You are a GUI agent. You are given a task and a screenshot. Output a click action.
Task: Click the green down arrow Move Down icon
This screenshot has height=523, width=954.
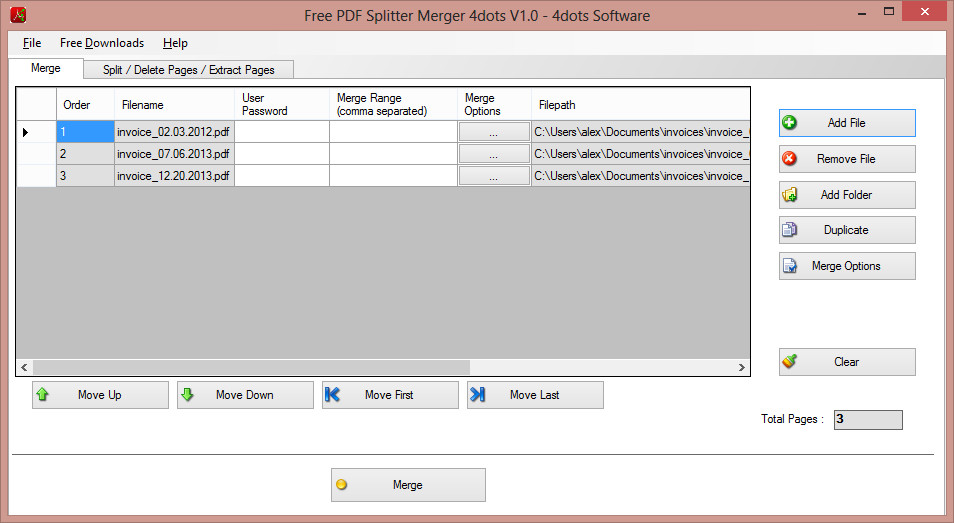pyautogui.click(x=187, y=395)
